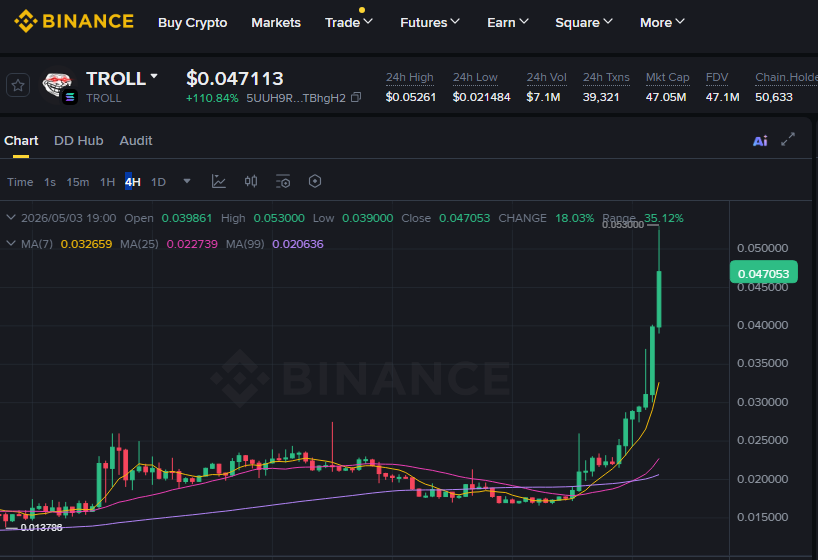The height and width of the screenshot is (560, 818).
Task: Switch to the Chart tab
Action: coord(21,140)
